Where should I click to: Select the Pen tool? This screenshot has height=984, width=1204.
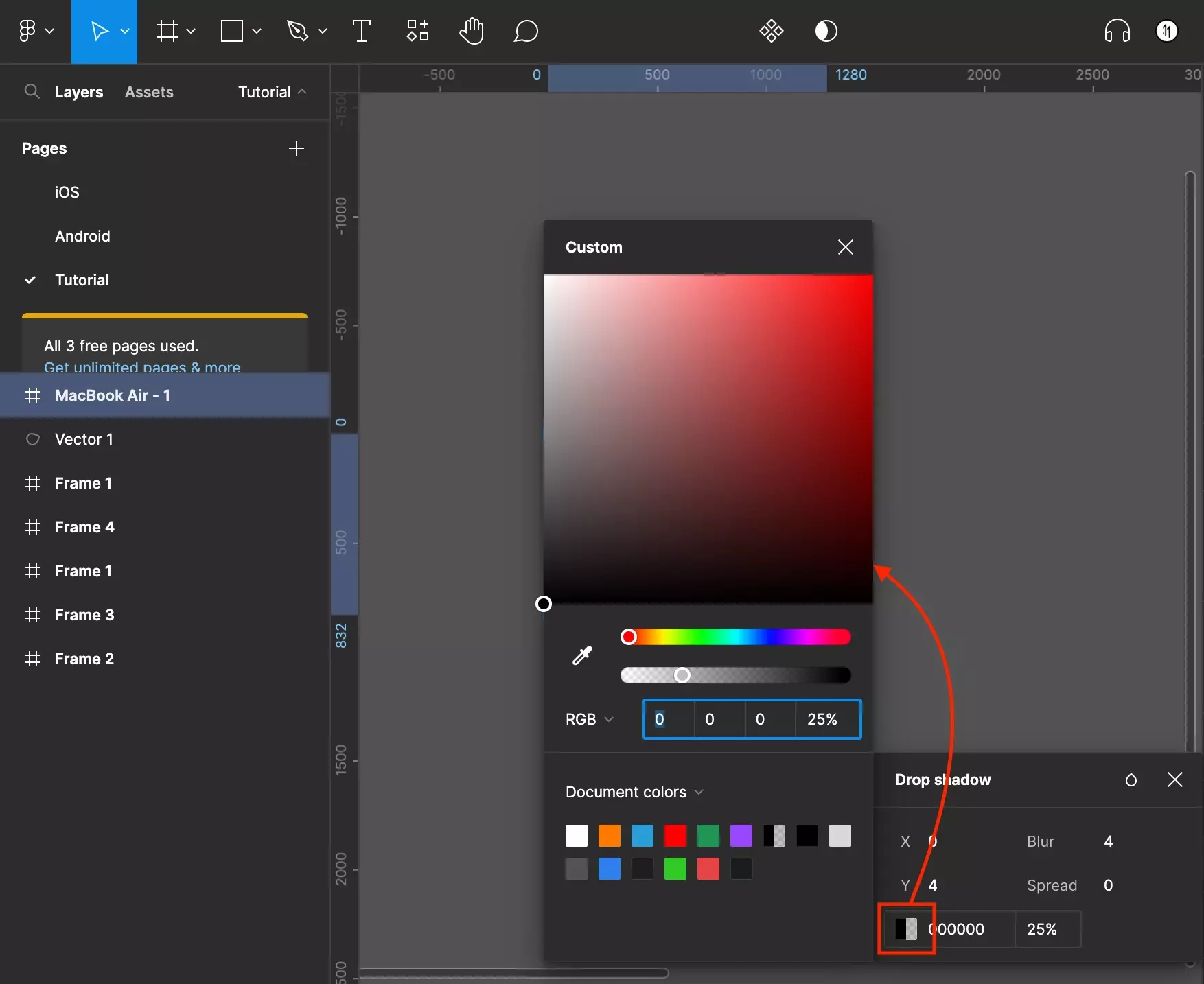pyautogui.click(x=297, y=31)
